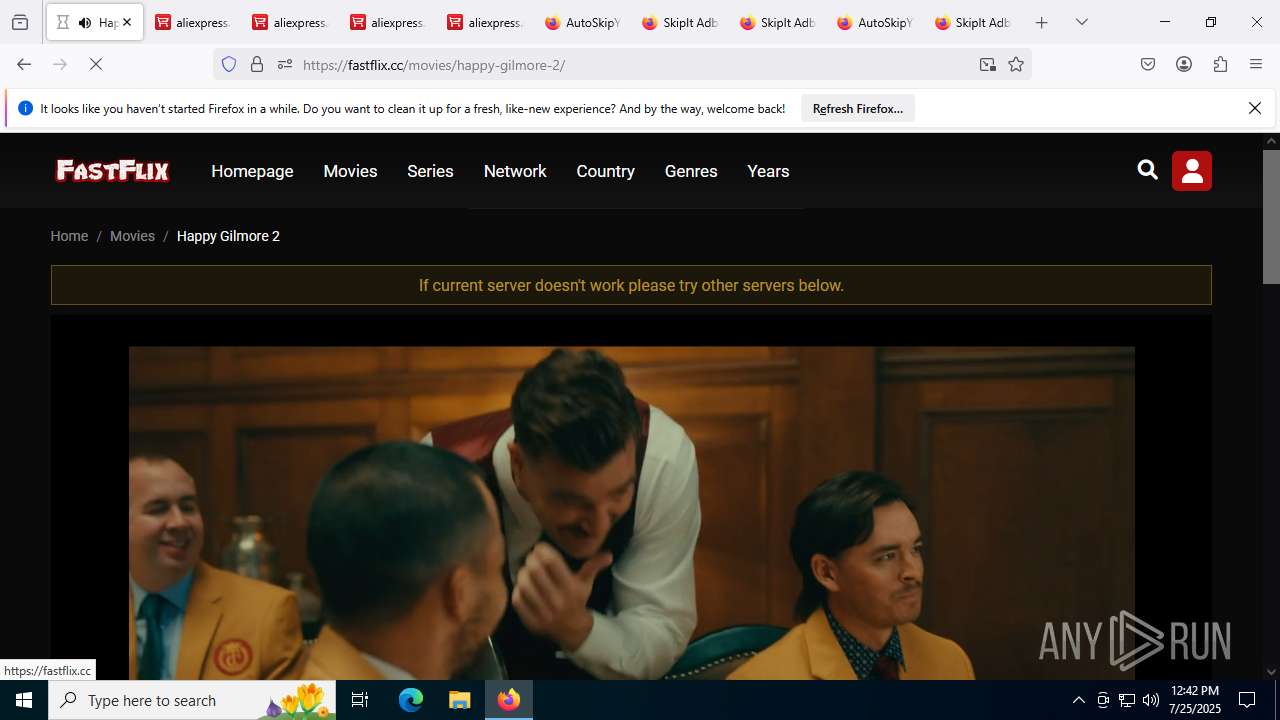
Task: Switch to the second AutoSkipY tab
Action: tap(875, 22)
